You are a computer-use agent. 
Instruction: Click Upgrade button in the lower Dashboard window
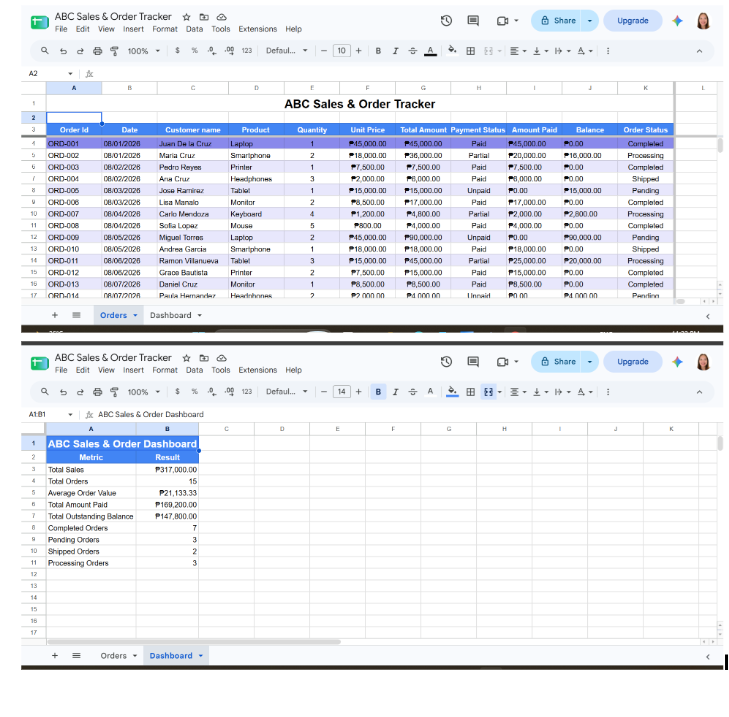(633, 361)
